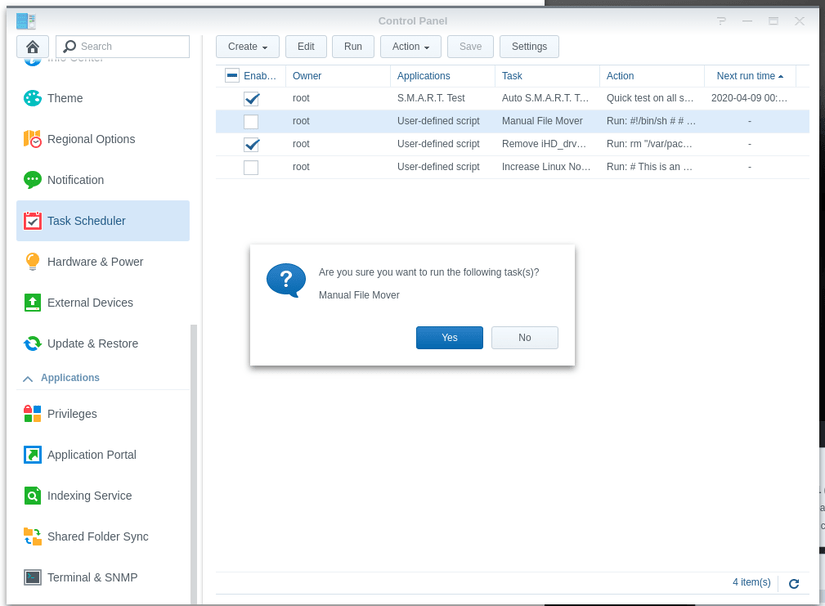Screen dimensions: 825x606
Task: Open Regional Options in sidebar
Action: [x=103, y=139]
